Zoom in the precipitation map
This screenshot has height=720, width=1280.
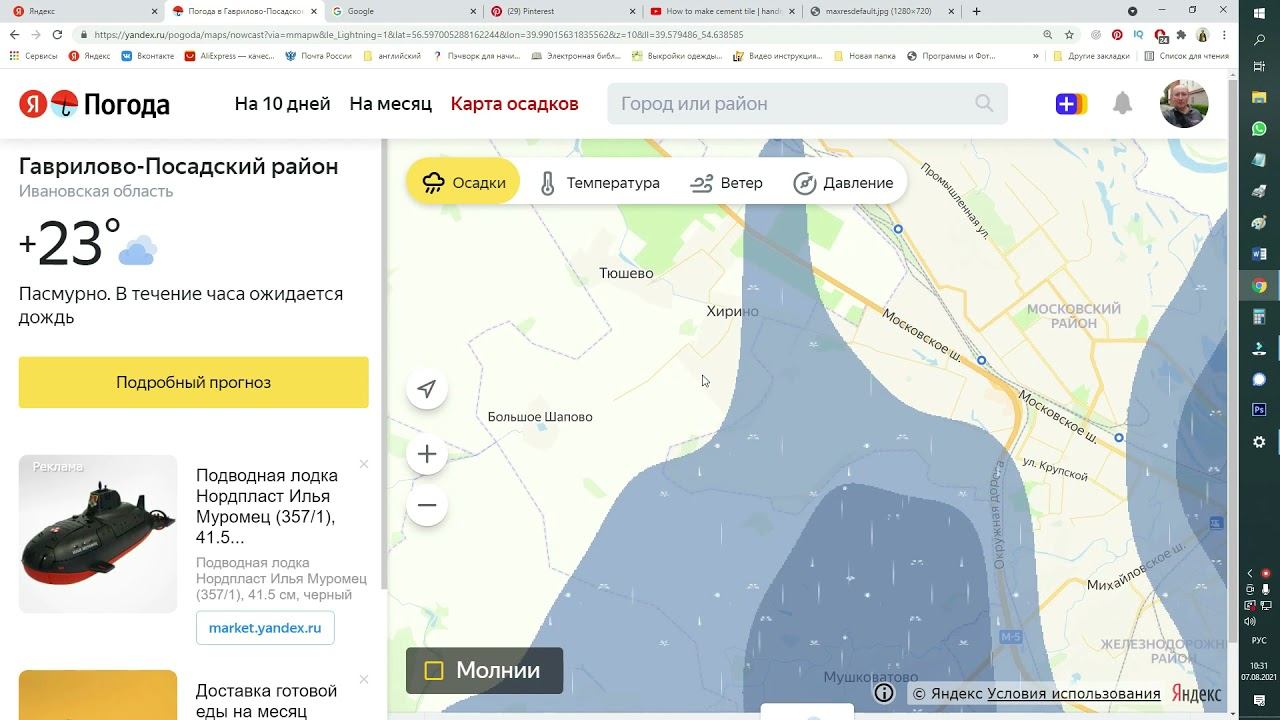(427, 454)
